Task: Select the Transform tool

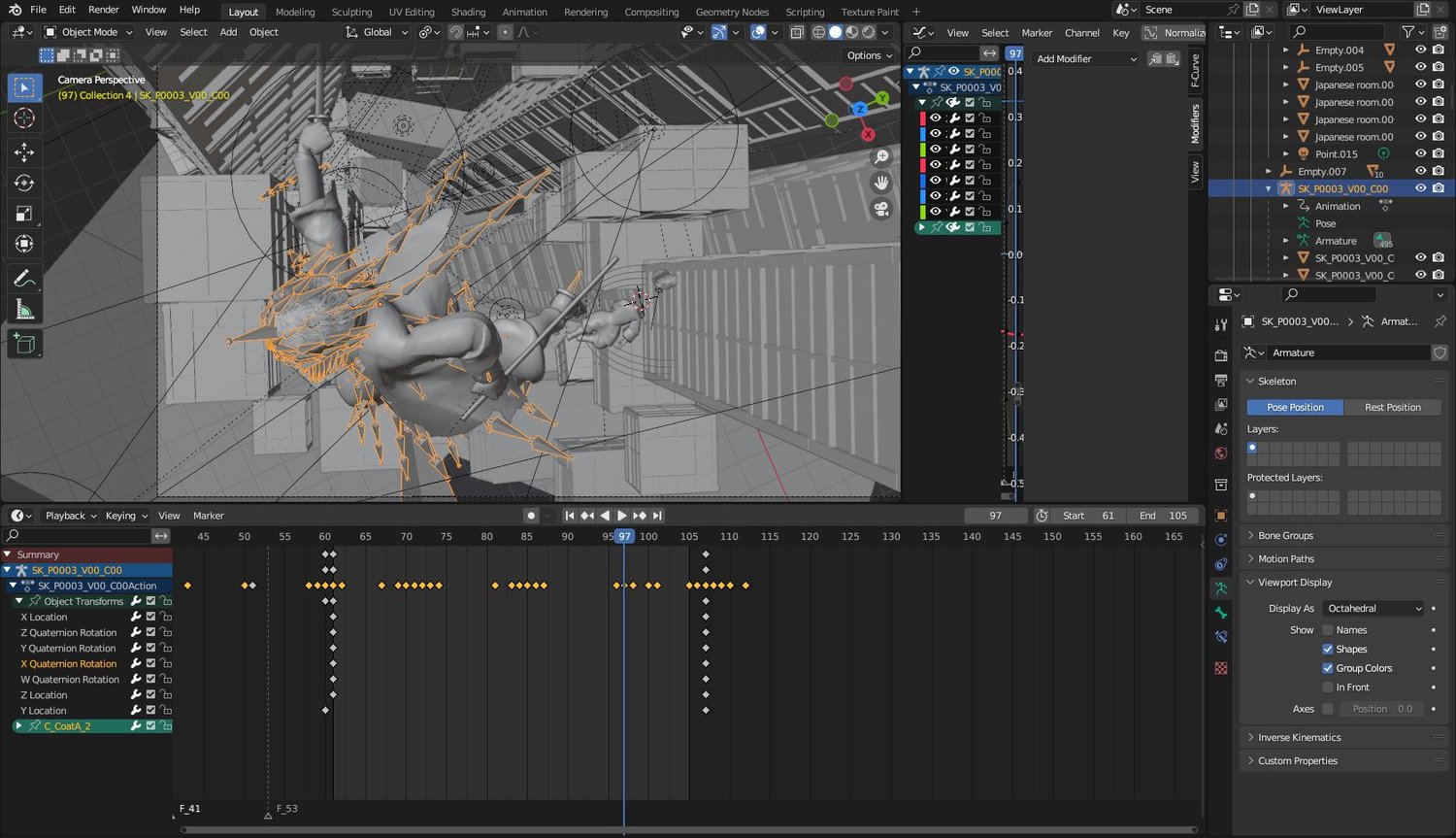Action: point(24,244)
